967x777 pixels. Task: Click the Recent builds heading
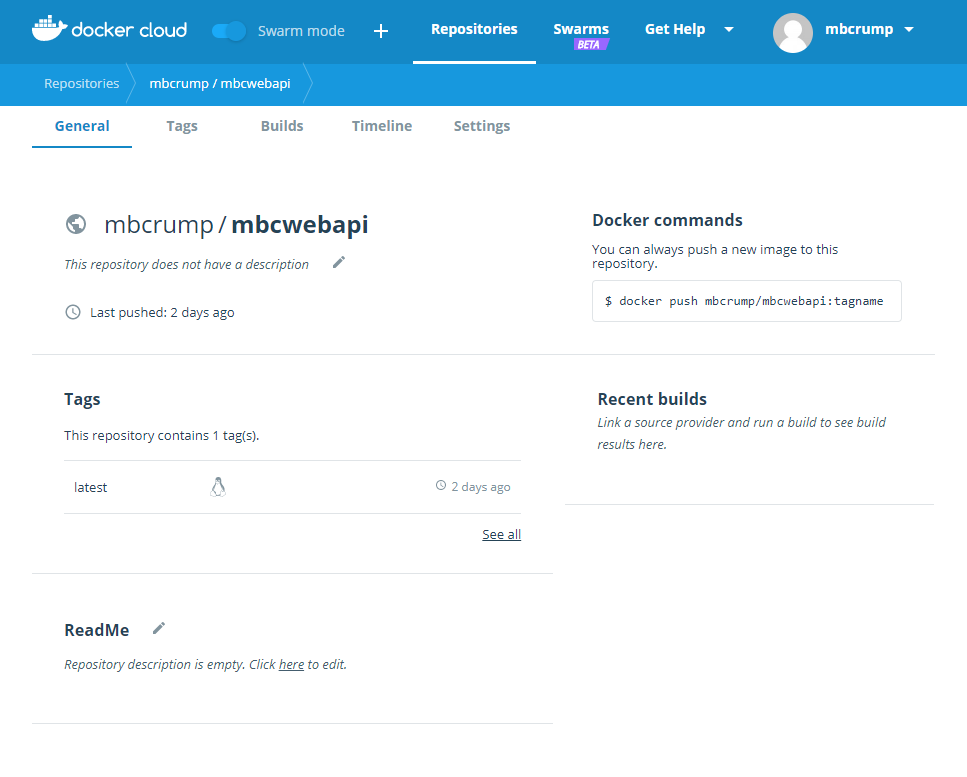652,400
